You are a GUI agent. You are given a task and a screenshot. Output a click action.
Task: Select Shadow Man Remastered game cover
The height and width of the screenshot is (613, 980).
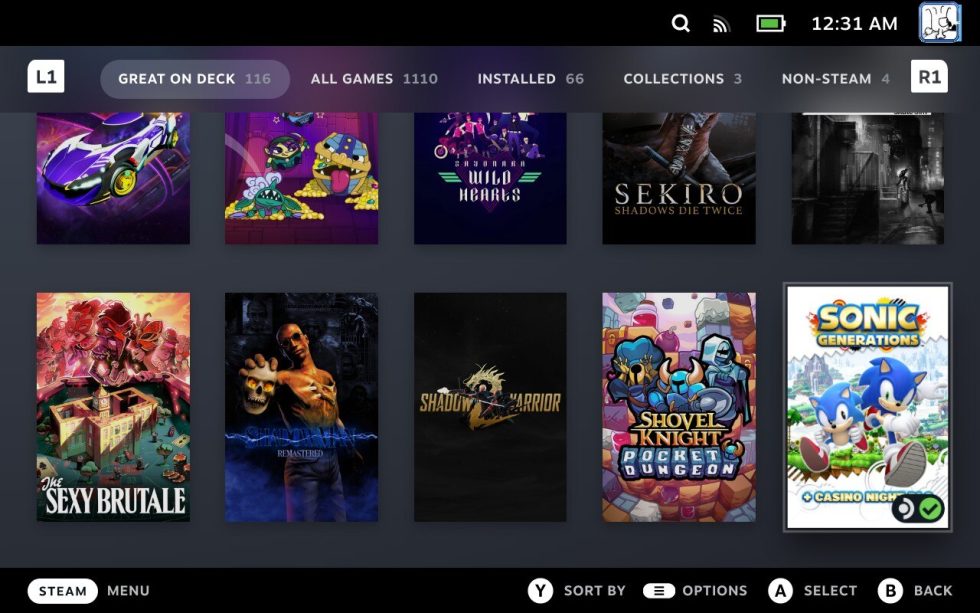[301, 407]
